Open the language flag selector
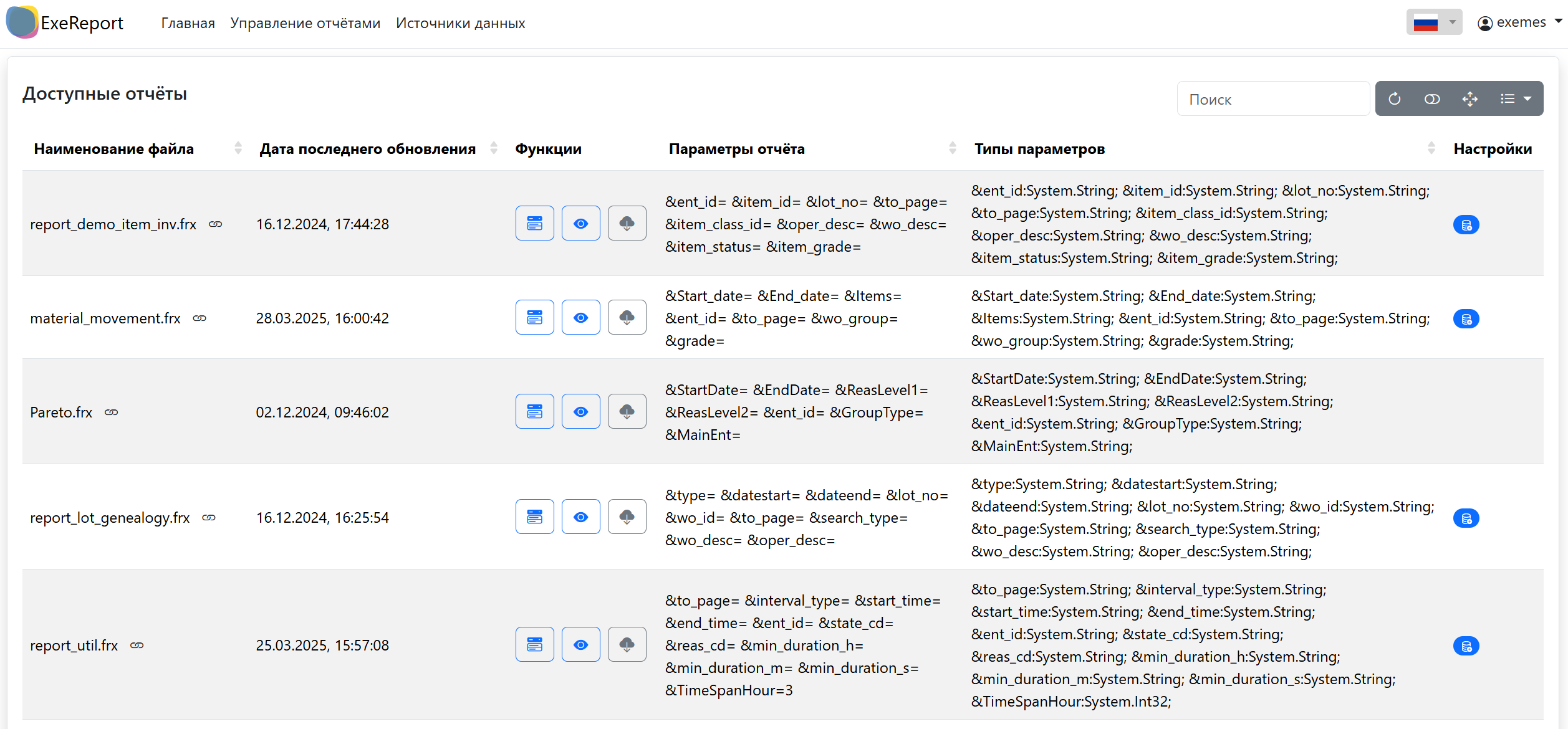 tap(1433, 23)
